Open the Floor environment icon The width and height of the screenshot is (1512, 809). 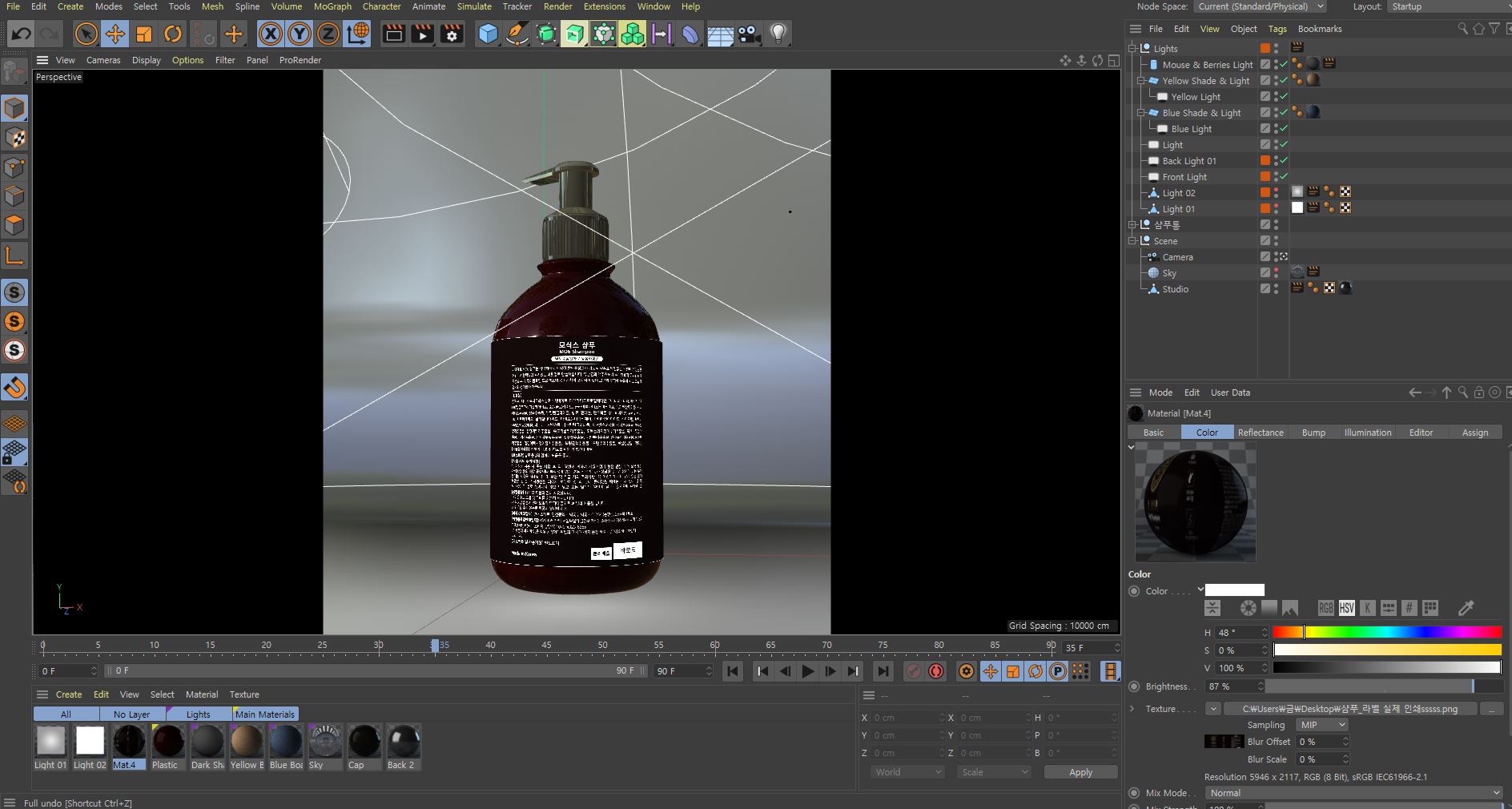(x=720, y=34)
